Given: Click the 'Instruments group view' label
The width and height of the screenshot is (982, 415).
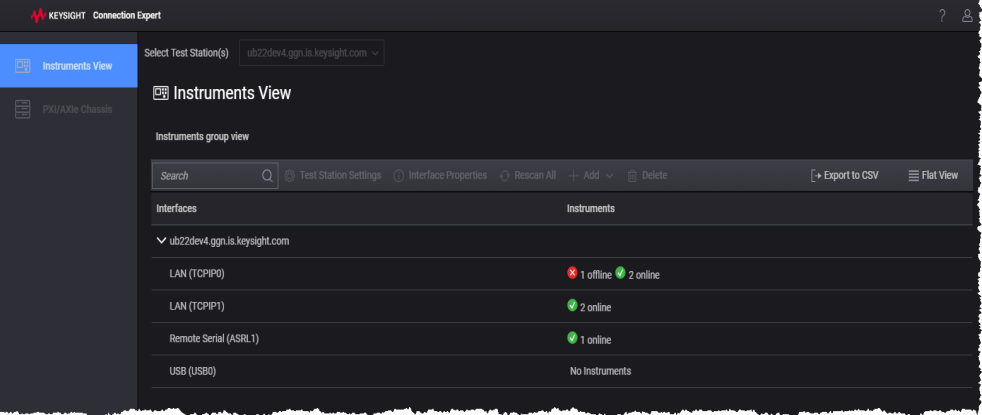Looking at the screenshot, I should (202, 136).
